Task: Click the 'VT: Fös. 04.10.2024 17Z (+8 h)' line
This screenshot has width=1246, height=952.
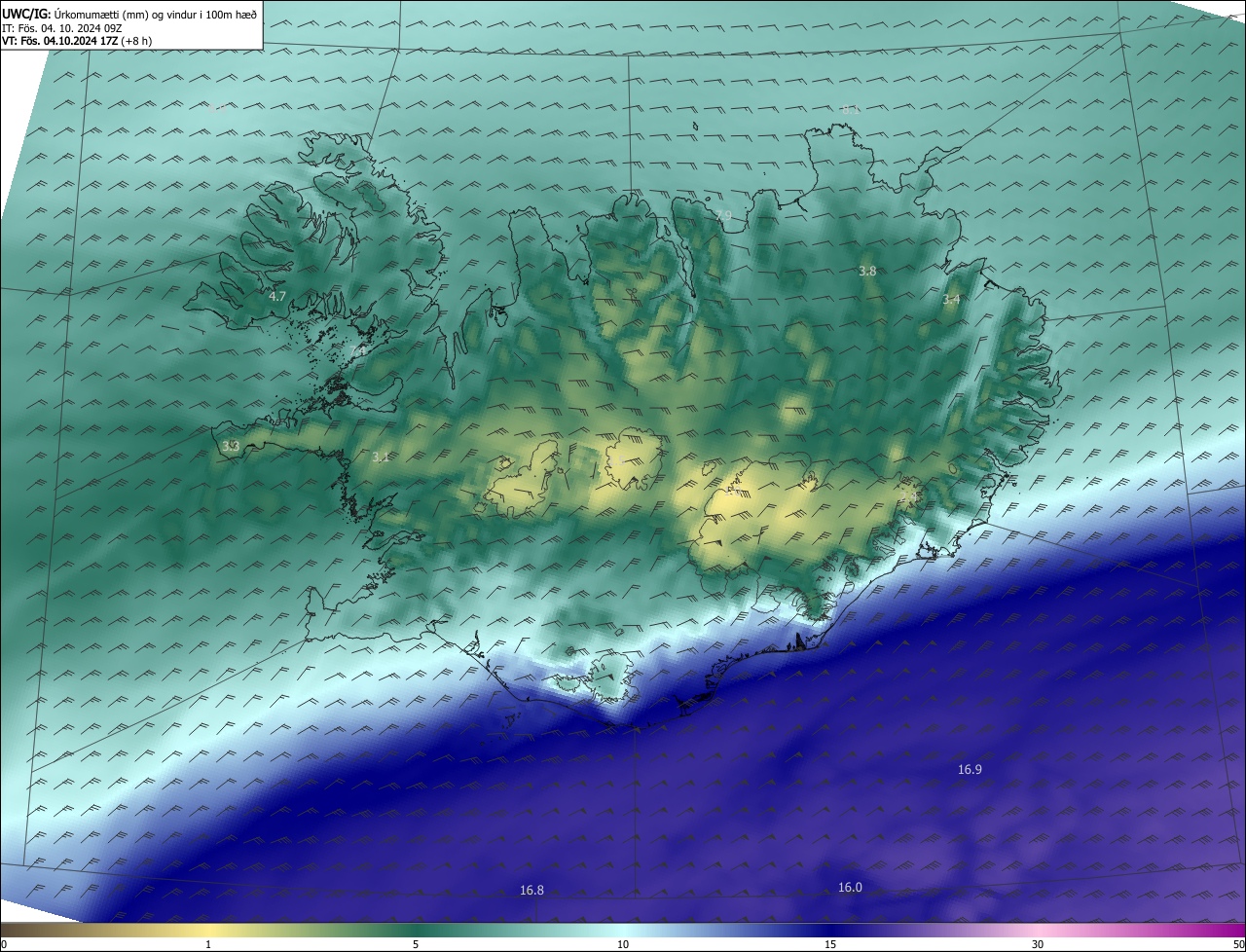Action: [x=77, y=41]
